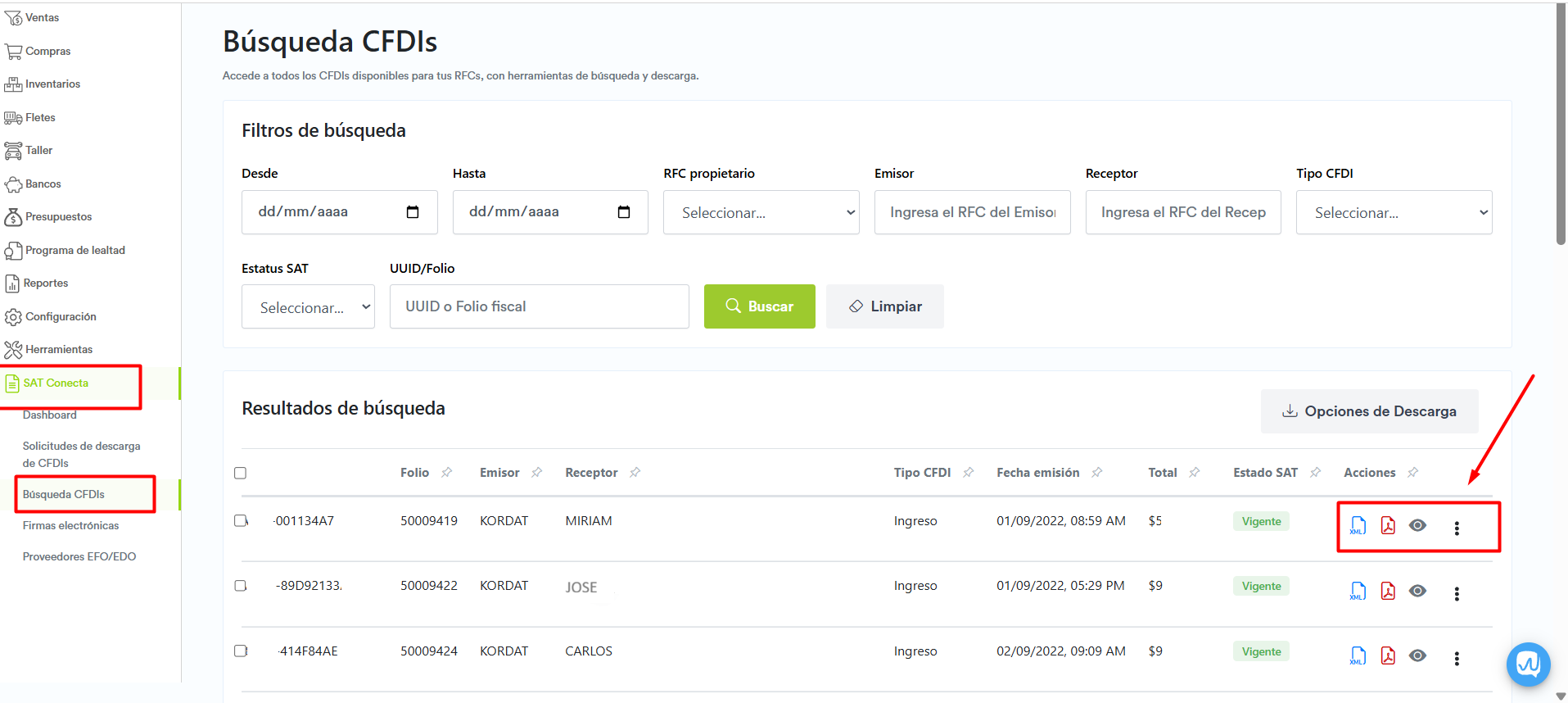Open Solicitudes de descarga de CFDIs
This screenshot has height=703, width=1568.
click(x=81, y=455)
